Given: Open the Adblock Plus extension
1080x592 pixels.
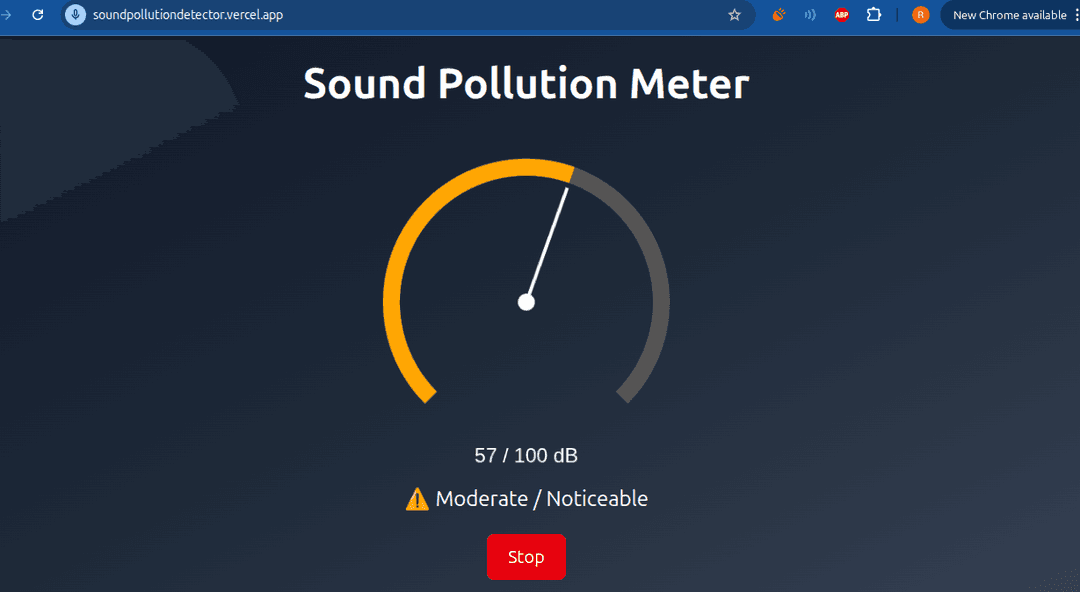Looking at the screenshot, I should point(841,15).
